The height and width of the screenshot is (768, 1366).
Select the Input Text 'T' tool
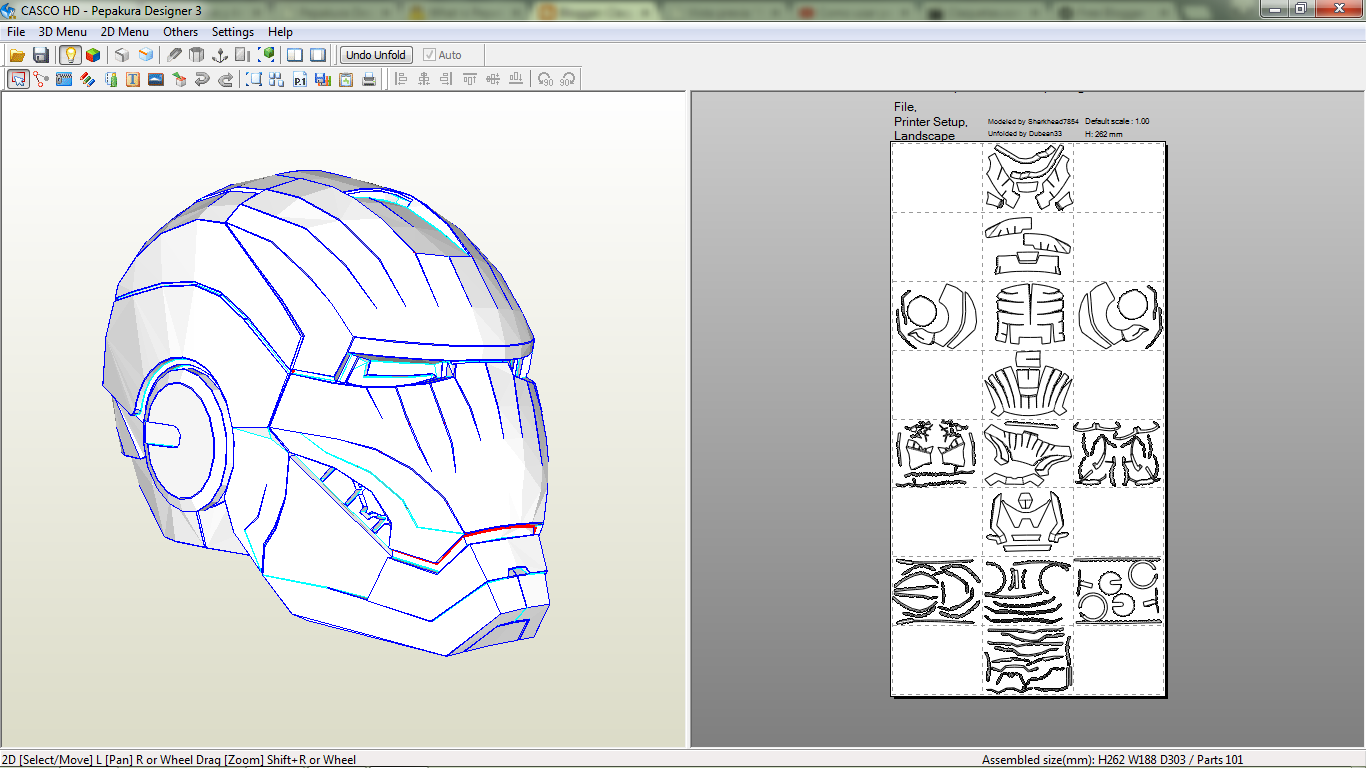[x=133, y=79]
